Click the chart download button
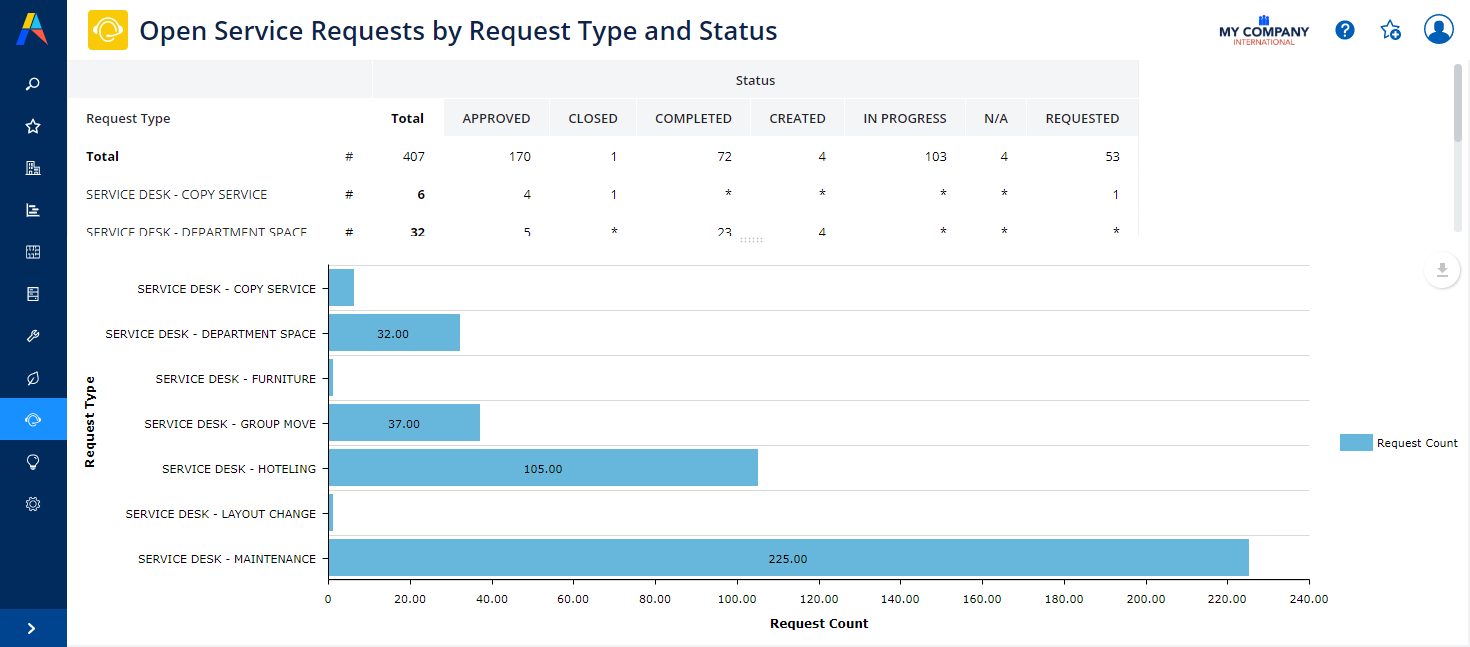 (1441, 270)
